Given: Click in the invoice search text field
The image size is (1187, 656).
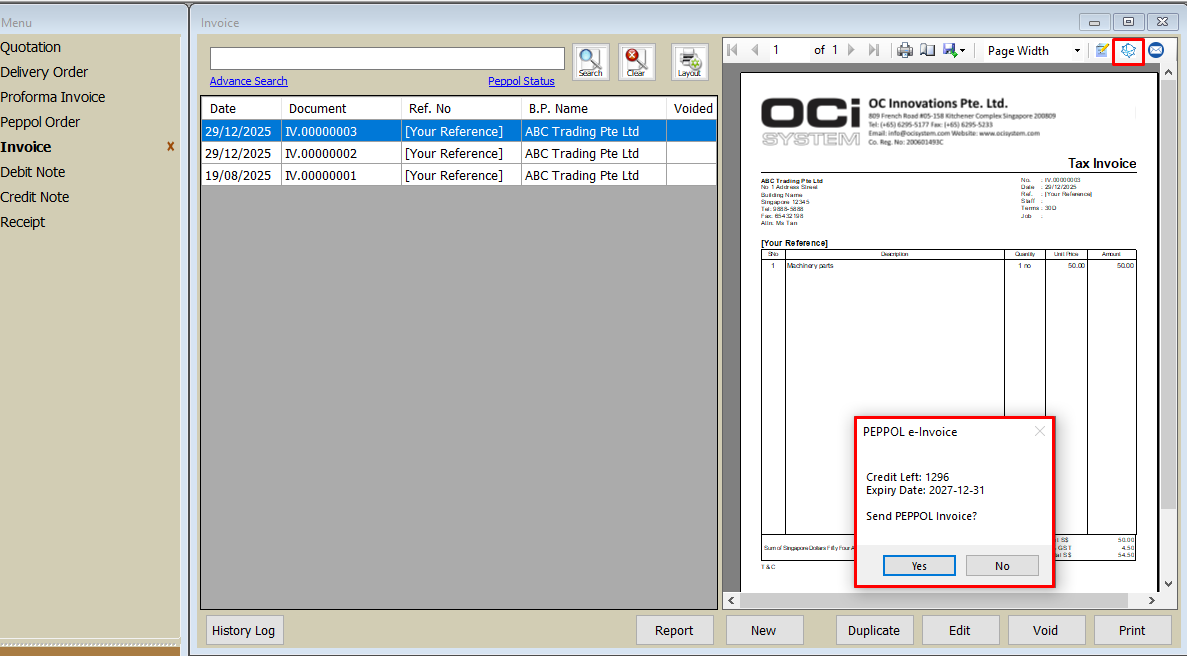Looking at the screenshot, I should point(387,58).
